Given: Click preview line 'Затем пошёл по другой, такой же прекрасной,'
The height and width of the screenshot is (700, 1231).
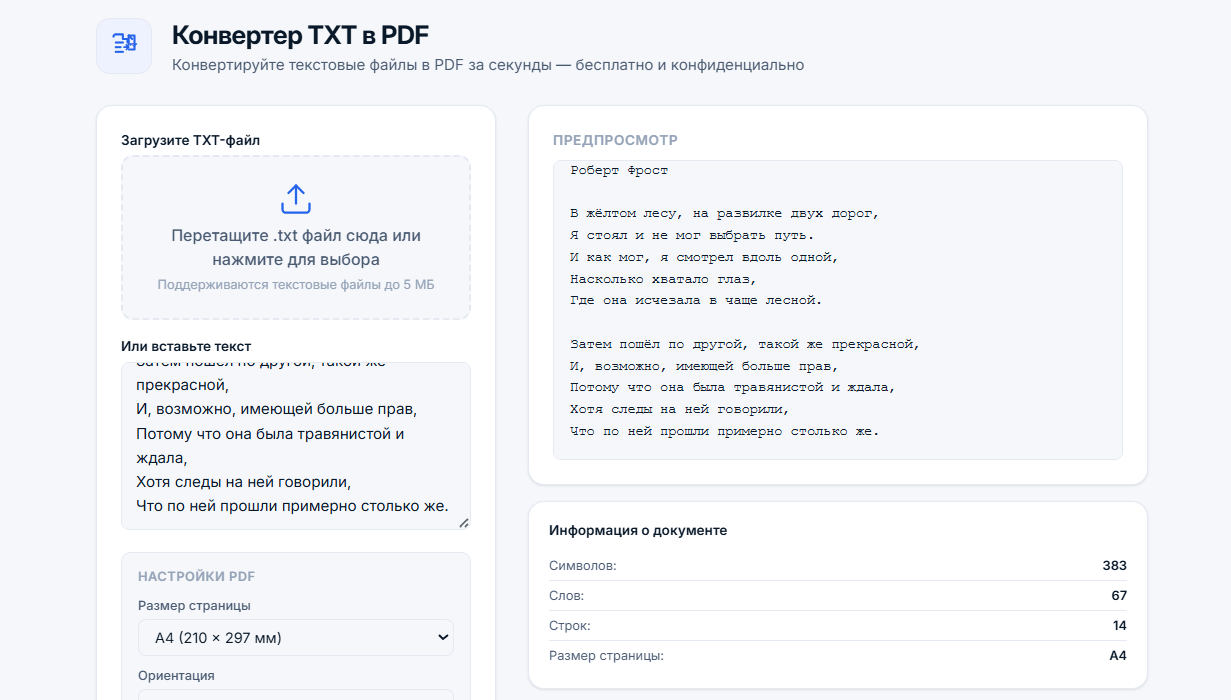Looking at the screenshot, I should (x=744, y=344).
